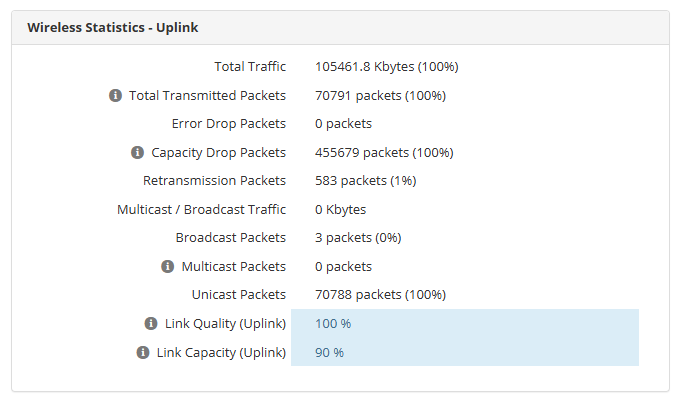Click the 70788 packets unicast value
This screenshot has width=697, height=404.
pyautogui.click(x=380, y=295)
